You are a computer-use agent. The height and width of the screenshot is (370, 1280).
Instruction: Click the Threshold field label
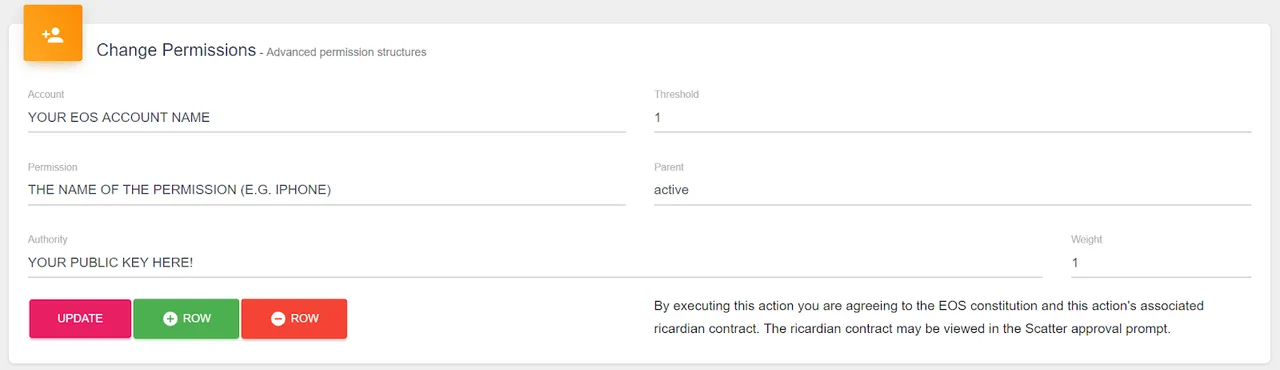676,94
